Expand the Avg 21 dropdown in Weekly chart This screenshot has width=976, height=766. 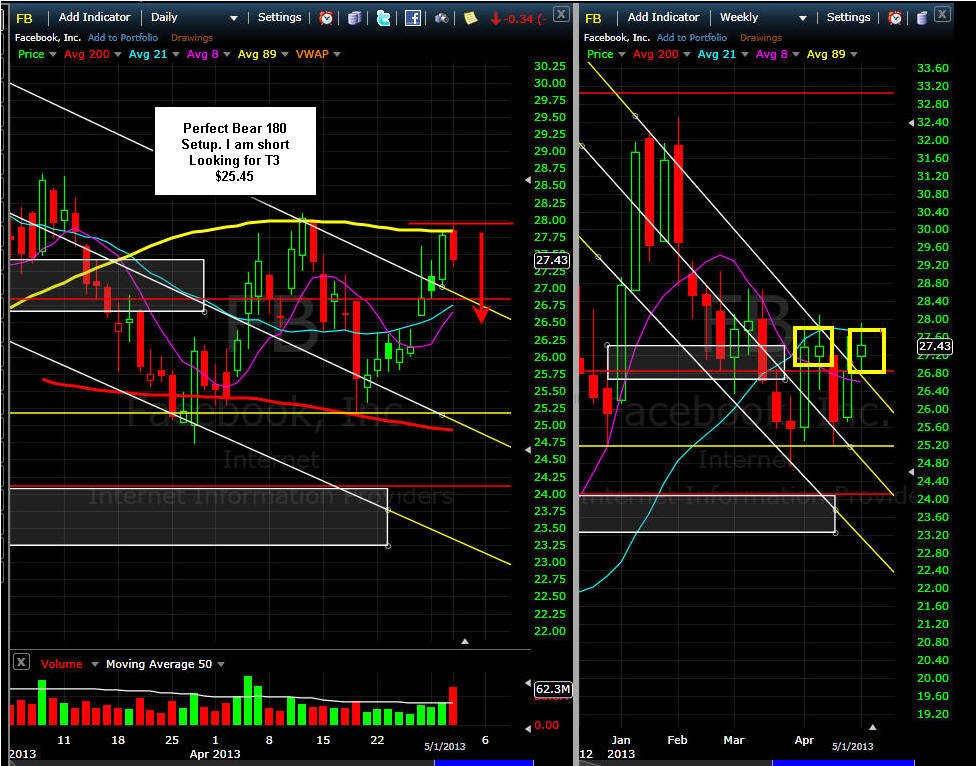coord(745,55)
